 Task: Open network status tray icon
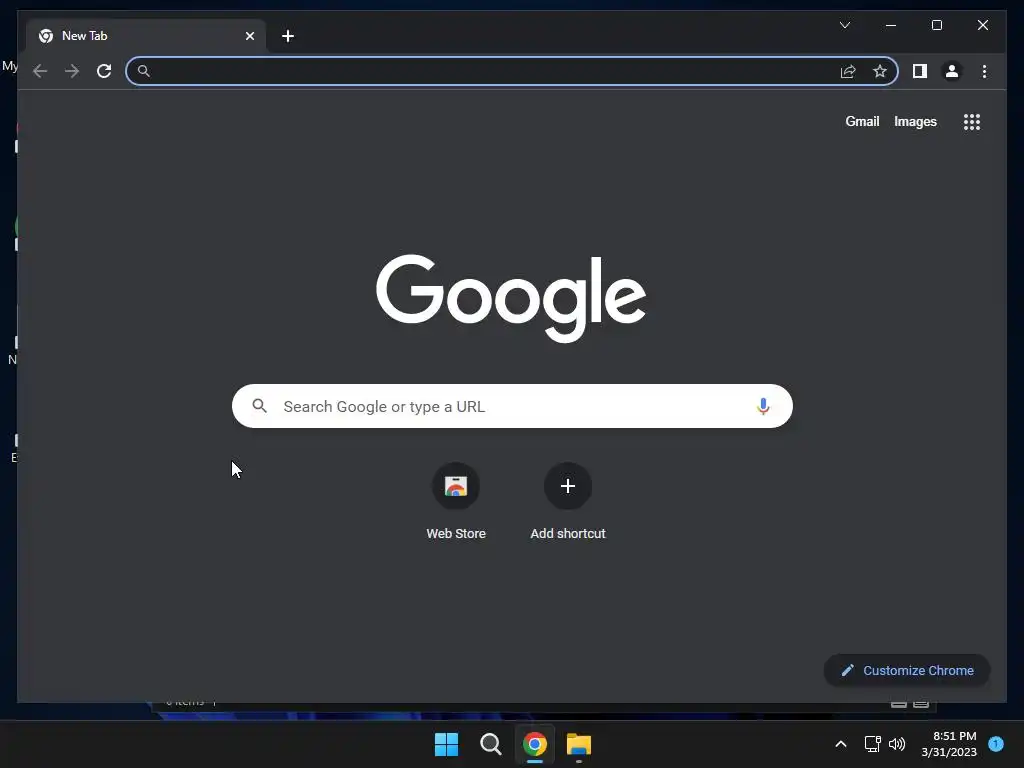tap(872, 744)
